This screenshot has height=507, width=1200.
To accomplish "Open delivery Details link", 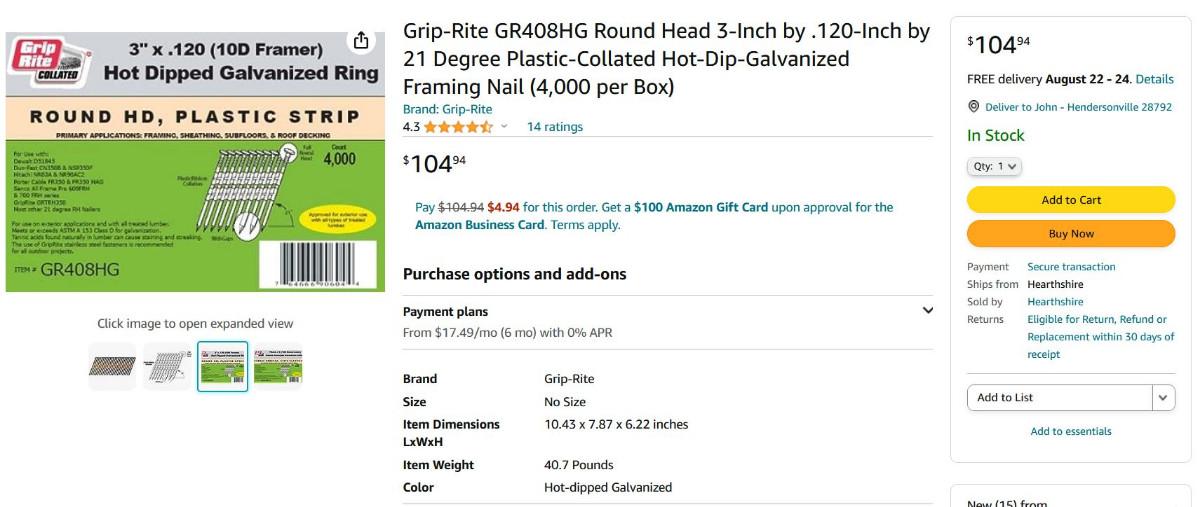I will click(1155, 79).
